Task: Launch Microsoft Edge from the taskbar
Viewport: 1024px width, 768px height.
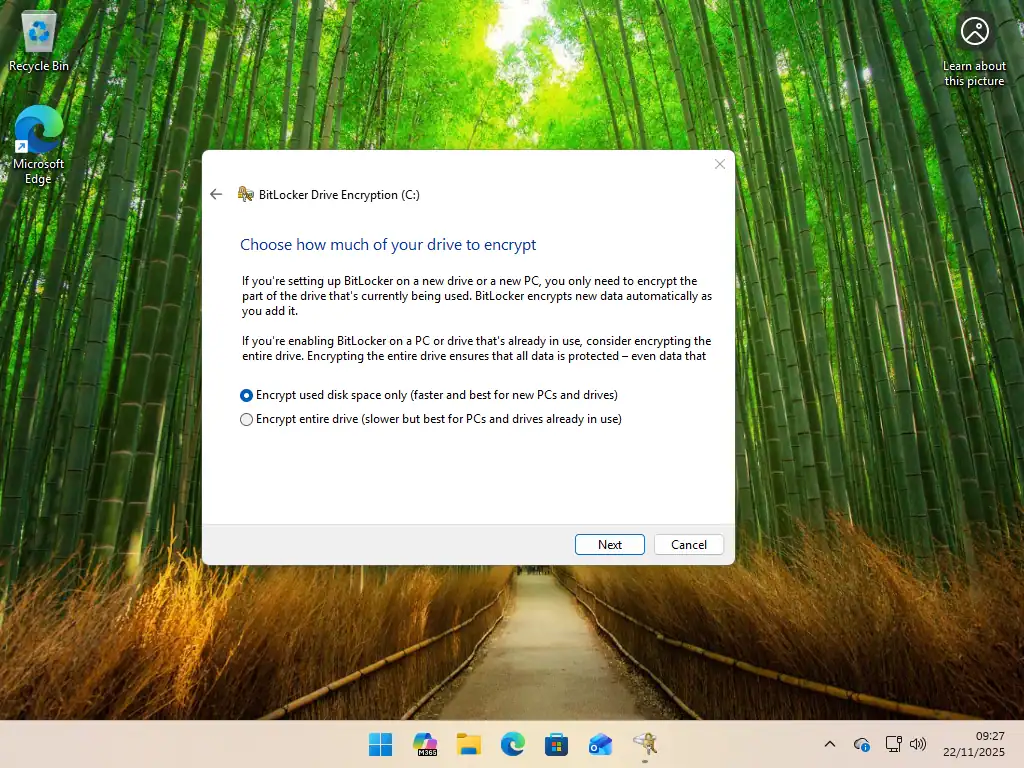Action: 513,744
